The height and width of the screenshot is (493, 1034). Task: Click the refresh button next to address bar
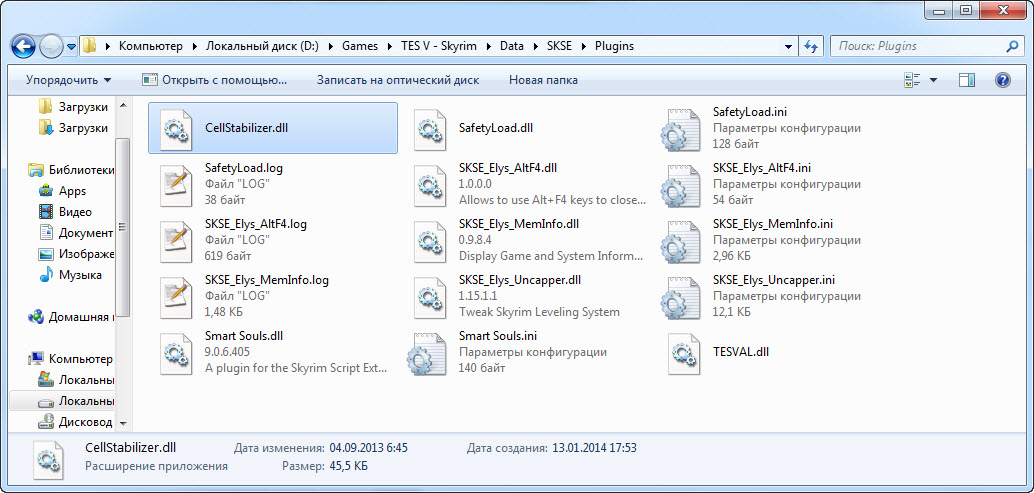coord(810,46)
